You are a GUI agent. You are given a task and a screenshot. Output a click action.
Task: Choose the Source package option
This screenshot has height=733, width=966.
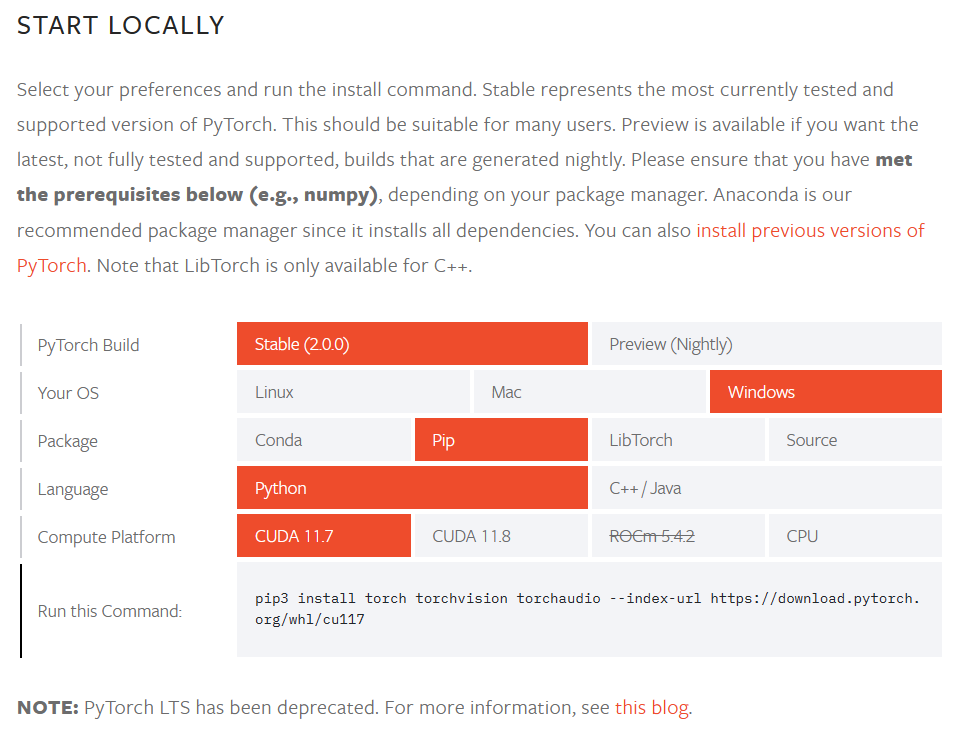click(x=854, y=440)
